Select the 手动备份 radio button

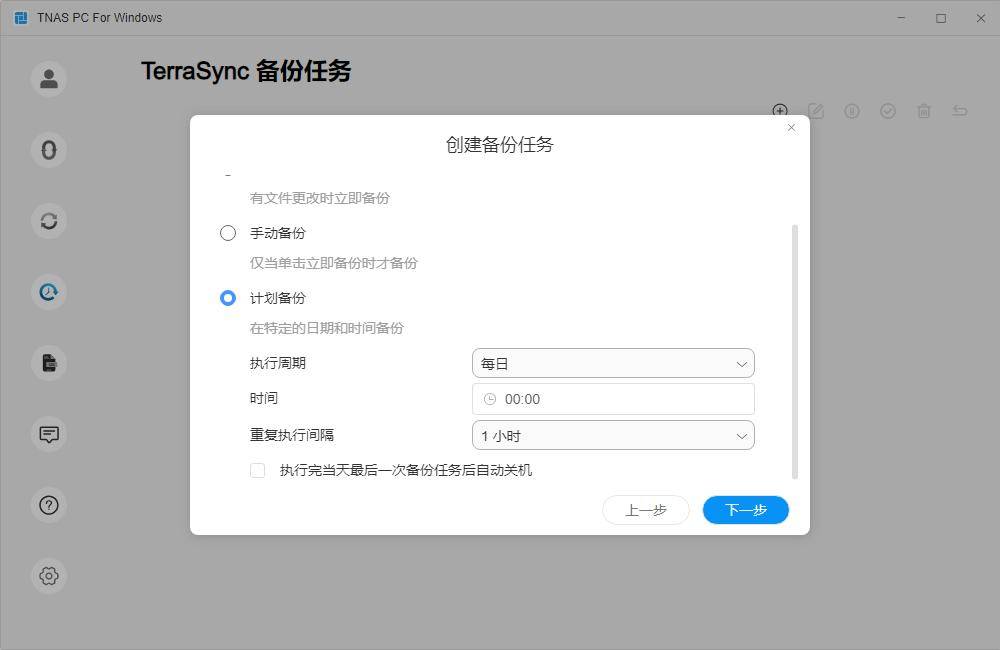(228, 233)
